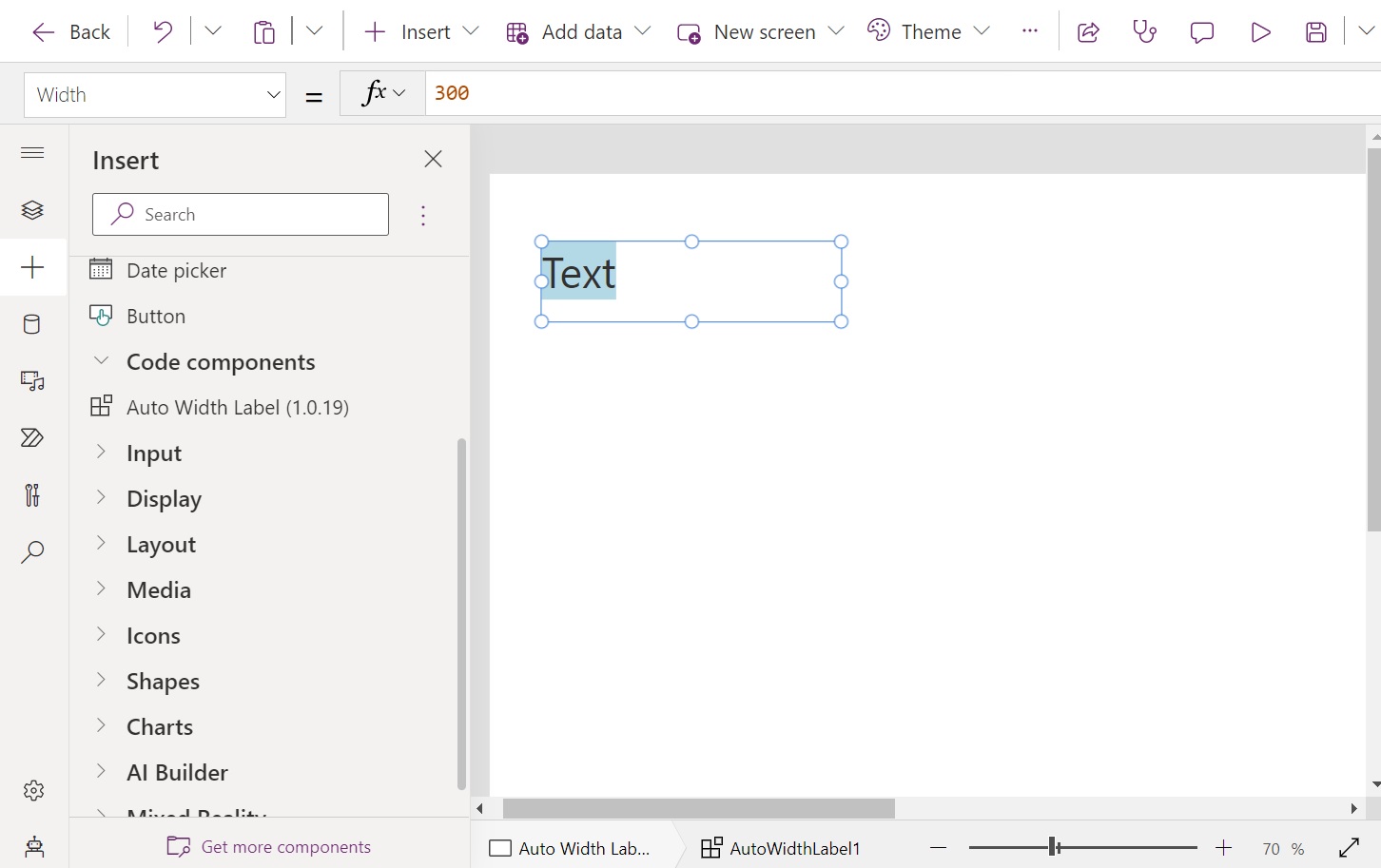
Task: Save the app using the disk icon
Action: pyautogui.click(x=1316, y=31)
